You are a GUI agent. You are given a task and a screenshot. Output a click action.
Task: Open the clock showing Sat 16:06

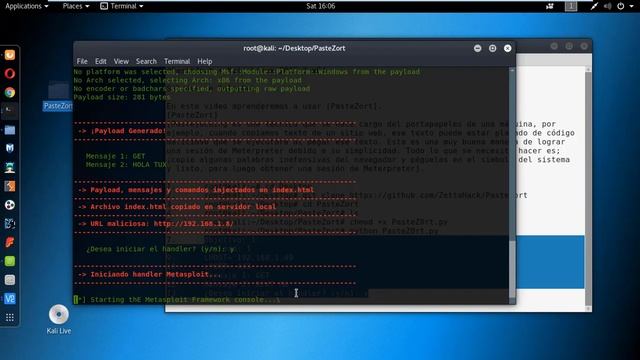[x=320, y=6]
